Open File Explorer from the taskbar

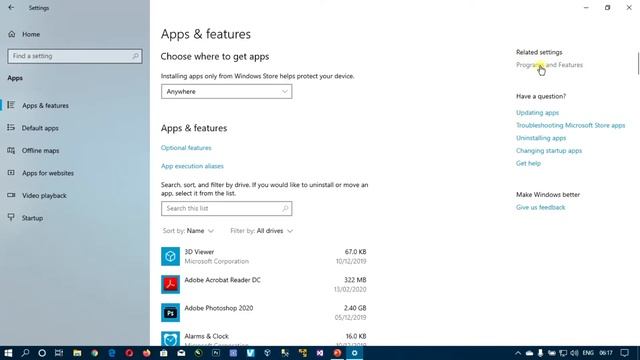(77, 353)
